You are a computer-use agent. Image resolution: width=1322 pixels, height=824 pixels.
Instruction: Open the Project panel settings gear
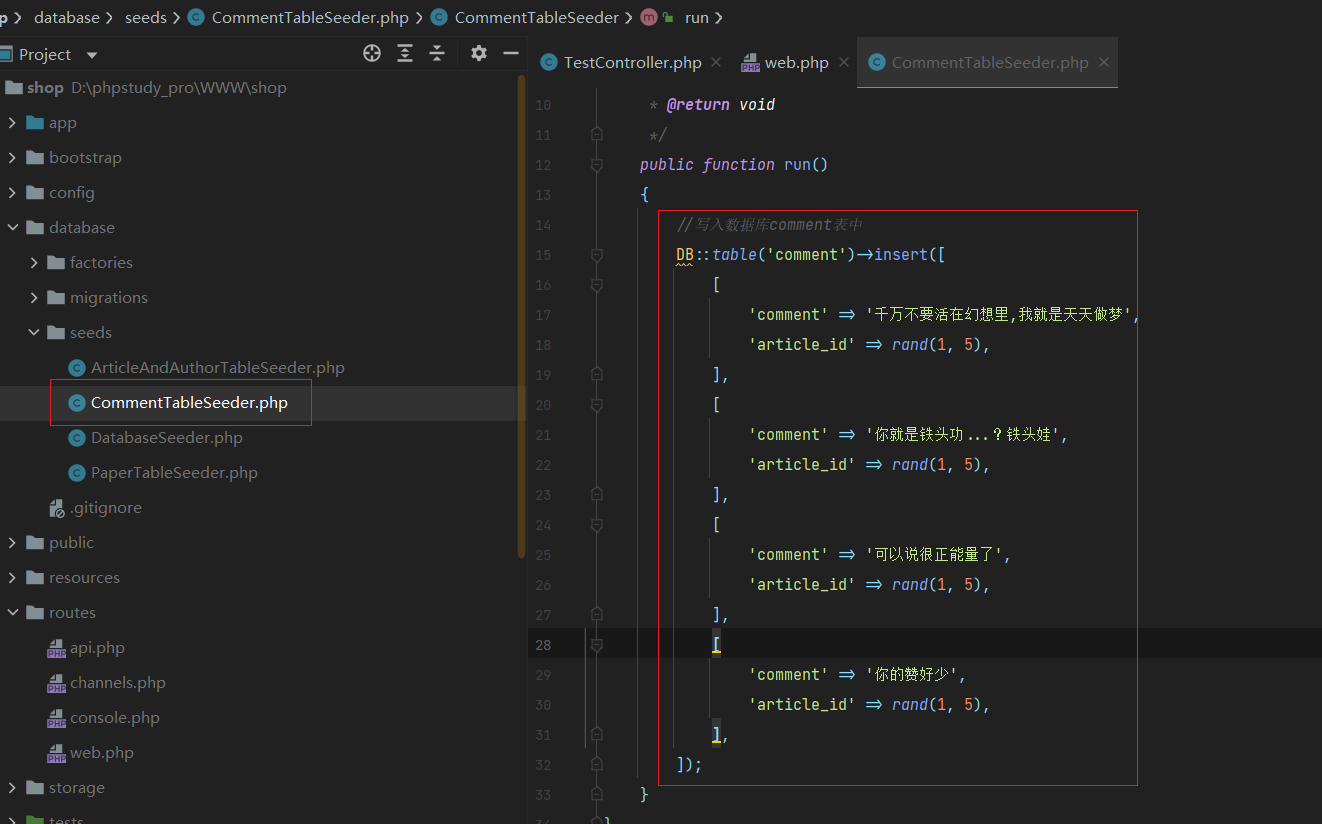point(479,53)
